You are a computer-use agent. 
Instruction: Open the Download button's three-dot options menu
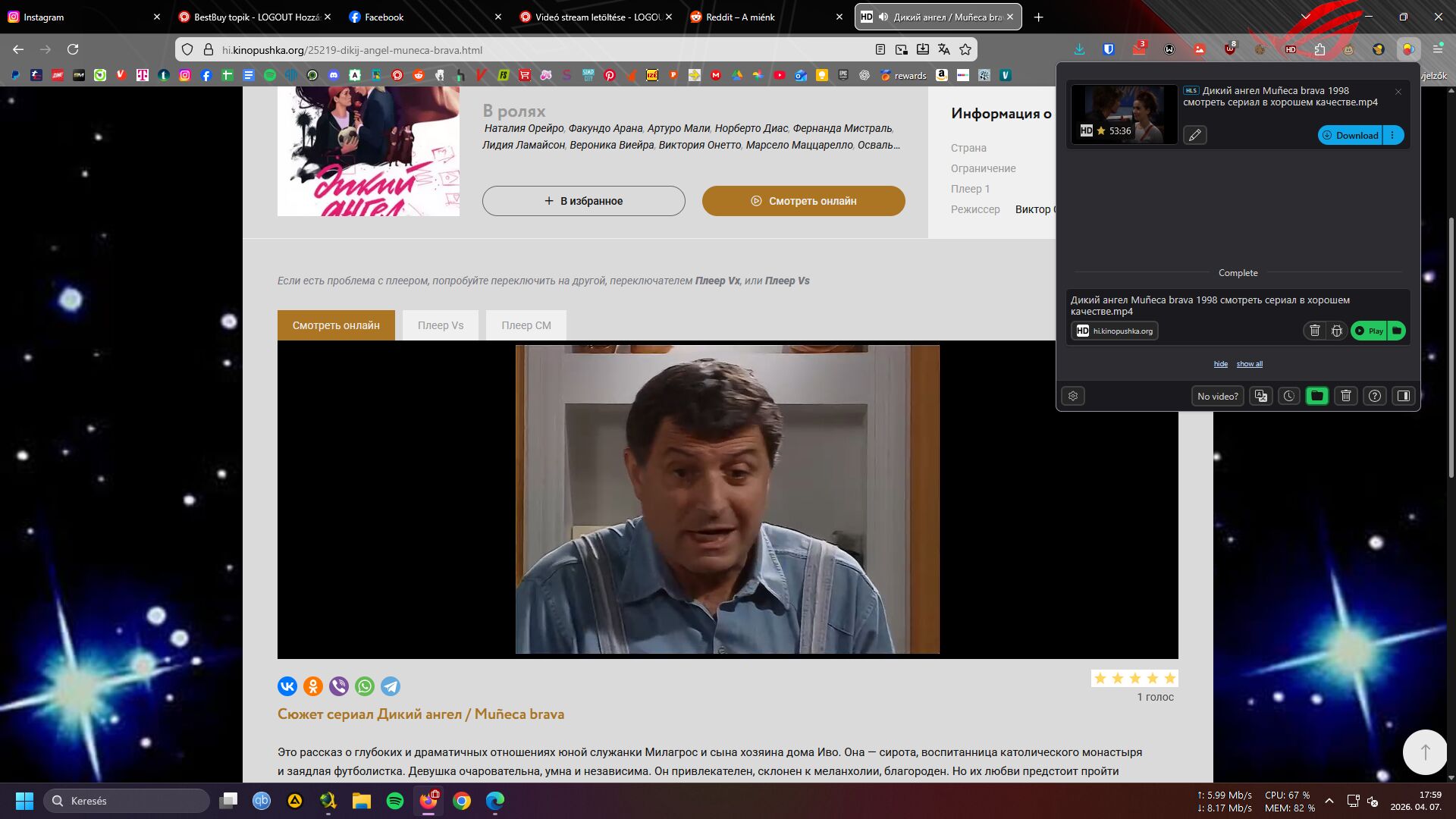(x=1393, y=135)
